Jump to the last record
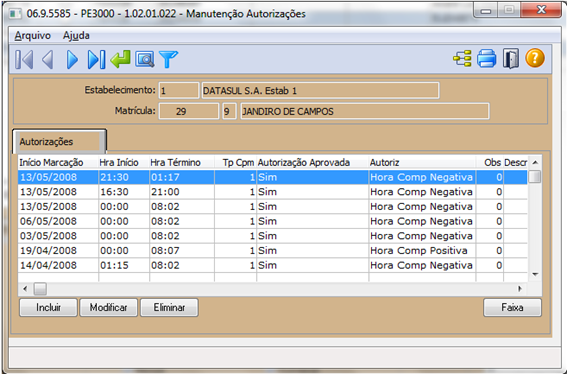Screen dimensions: 567x374 (96, 59)
